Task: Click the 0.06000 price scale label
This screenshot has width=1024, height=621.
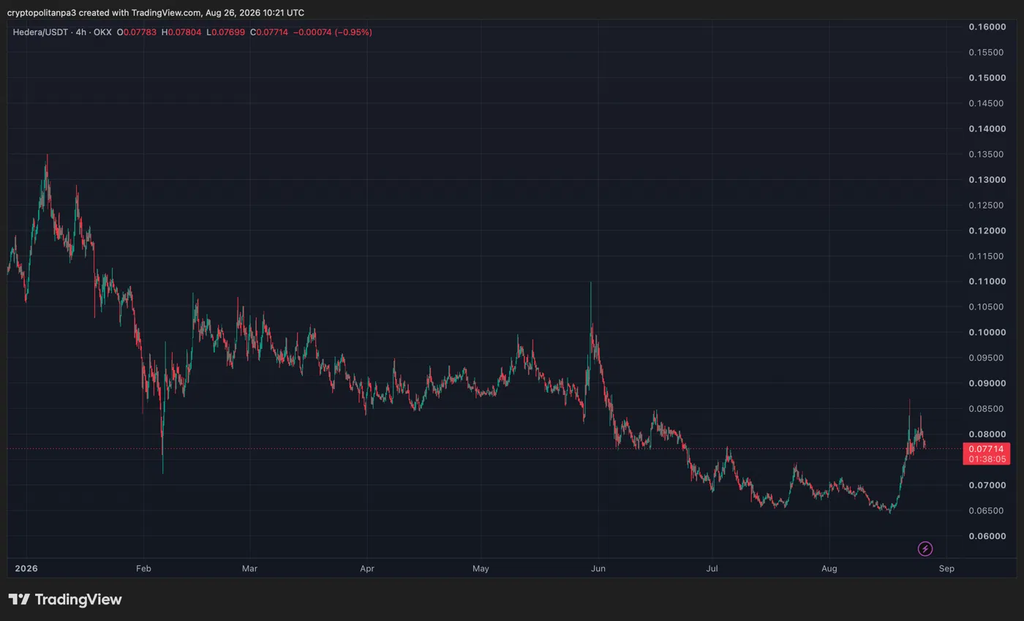Action: coord(987,536)
